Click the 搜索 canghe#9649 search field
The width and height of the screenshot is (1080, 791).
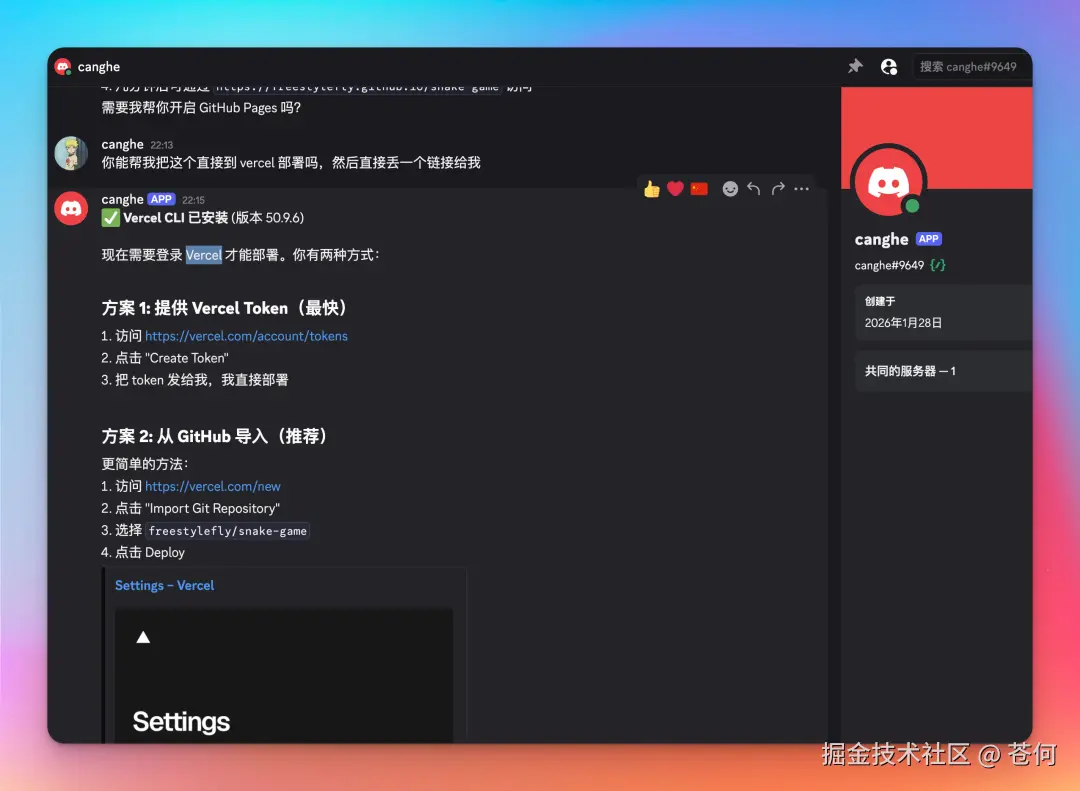(969, 66)
